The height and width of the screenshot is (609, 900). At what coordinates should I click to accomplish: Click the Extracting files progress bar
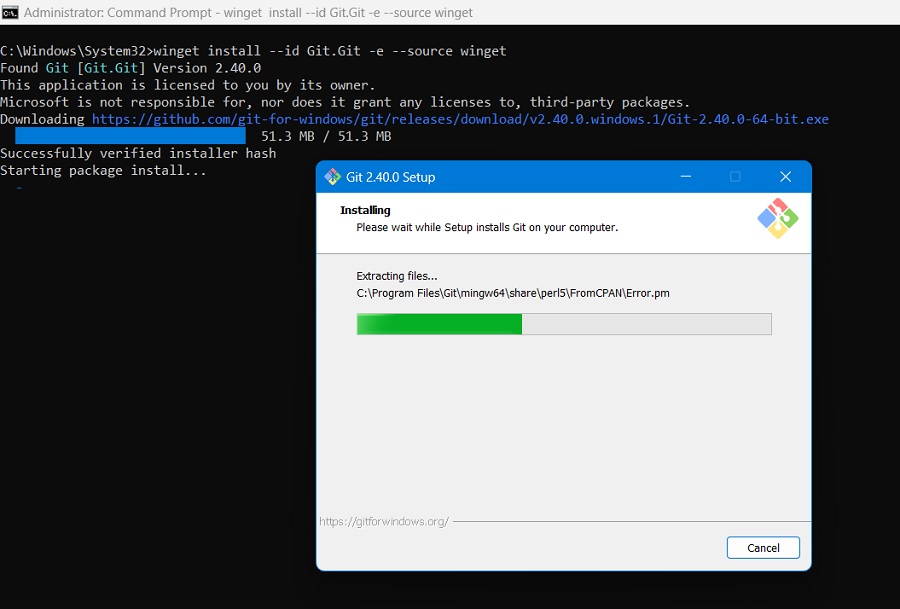point(563,323)
